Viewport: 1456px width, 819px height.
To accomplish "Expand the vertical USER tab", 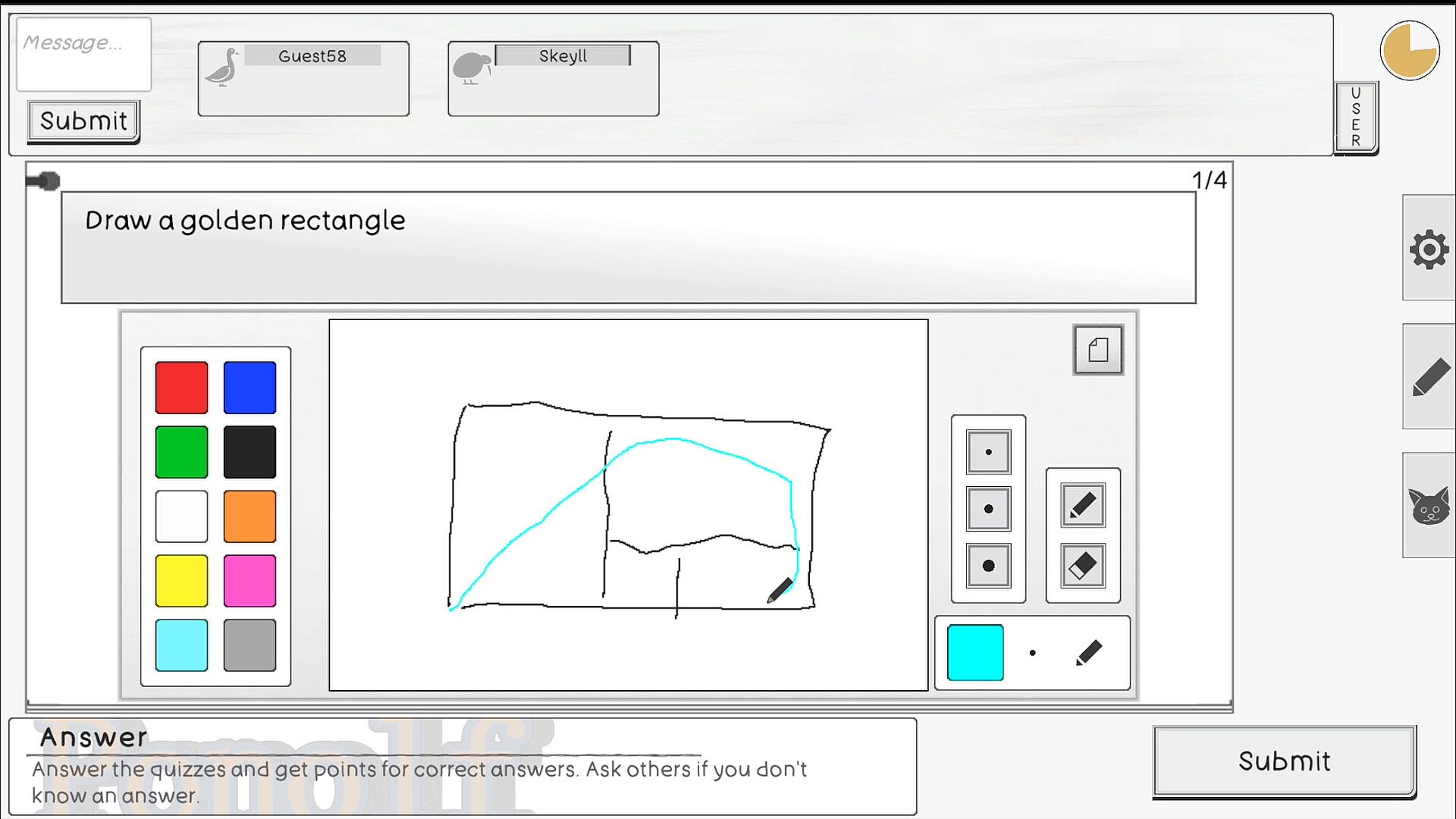I will 1356,117.
